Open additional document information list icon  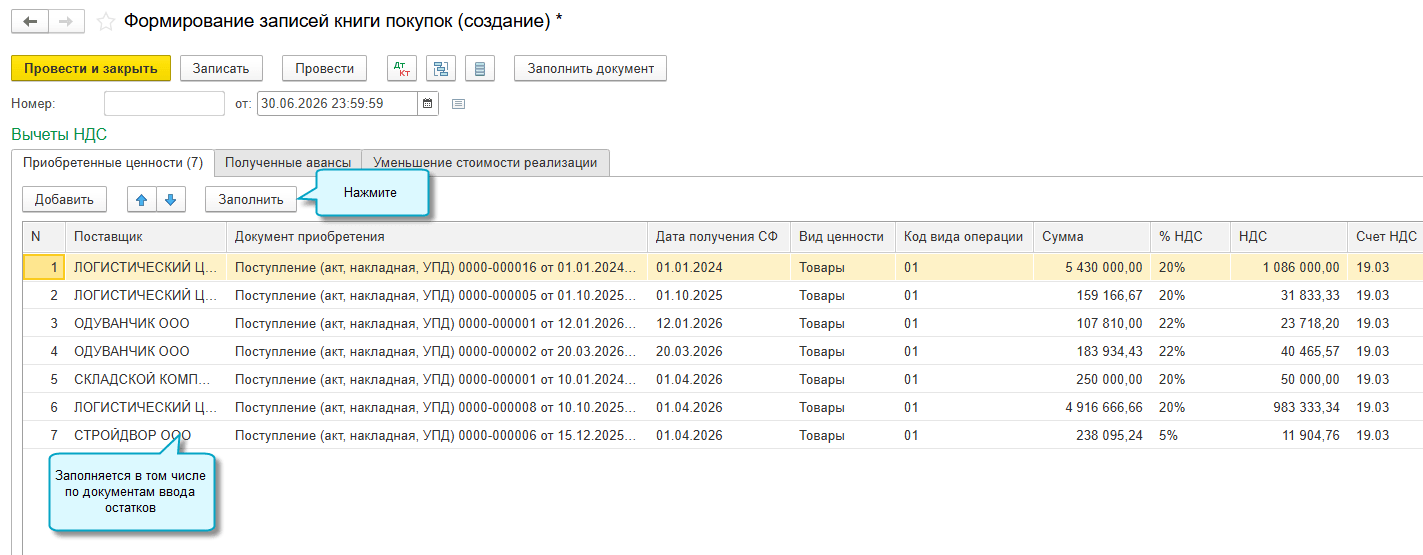pos(480,68)
